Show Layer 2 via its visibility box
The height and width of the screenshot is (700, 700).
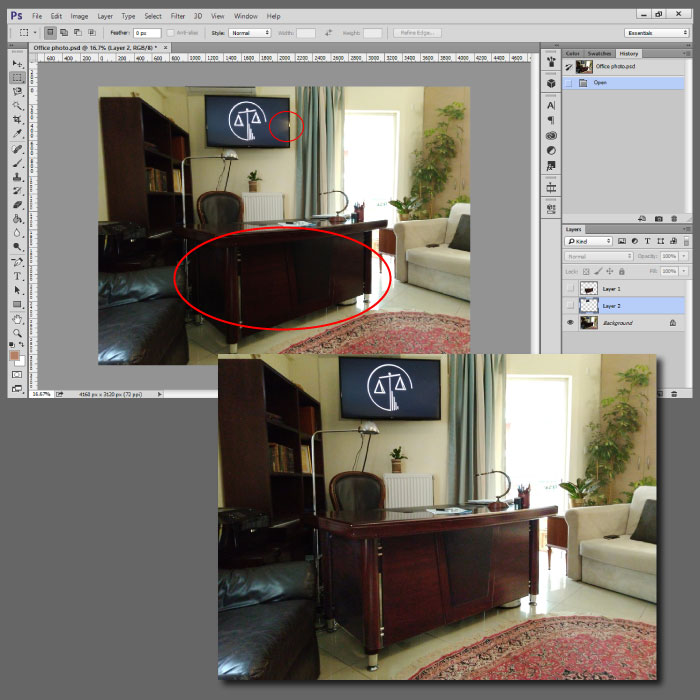click(x=570, y=305)
